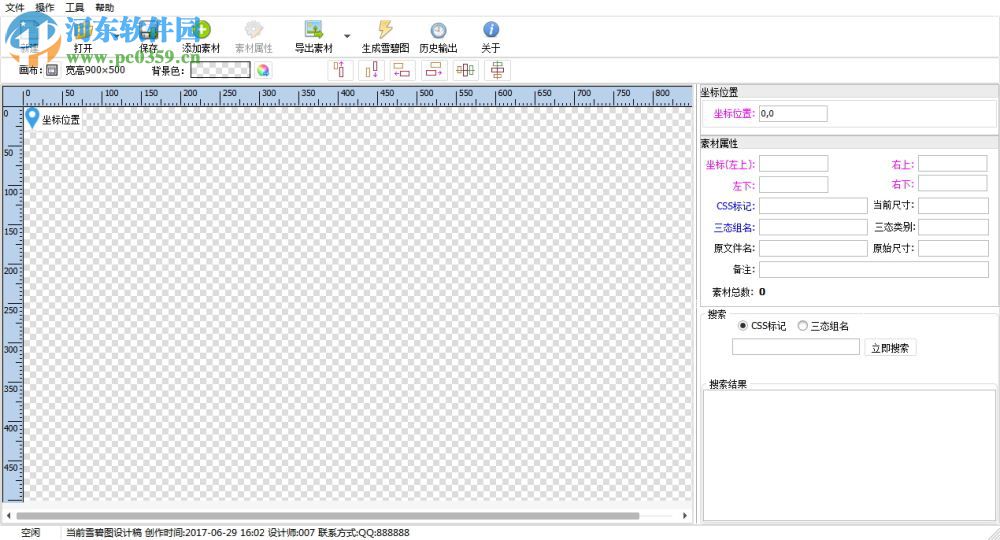
Task: Click the 当前尺寸 field
Action: coord(953,205)
